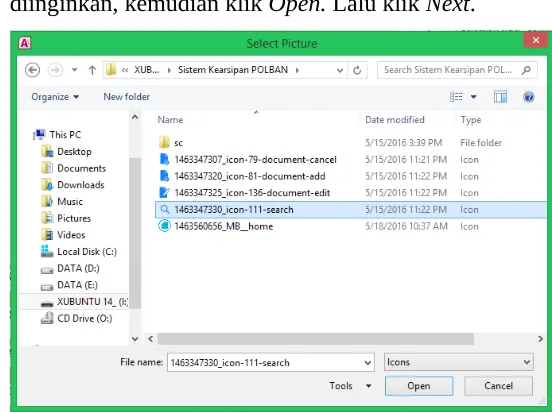Create a New folder
The image size is (552, 412).
[x=126, y=97]
